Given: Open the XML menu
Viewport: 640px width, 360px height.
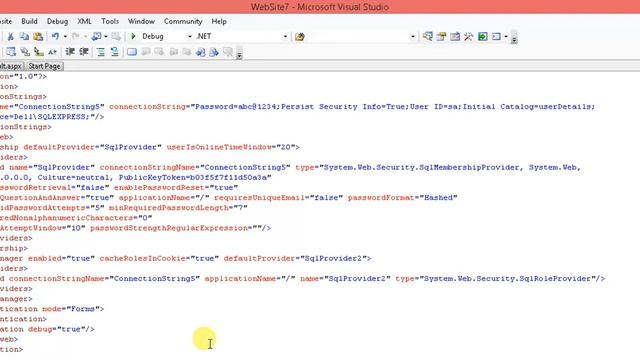Looking at the screenshot, I should 84,21.
